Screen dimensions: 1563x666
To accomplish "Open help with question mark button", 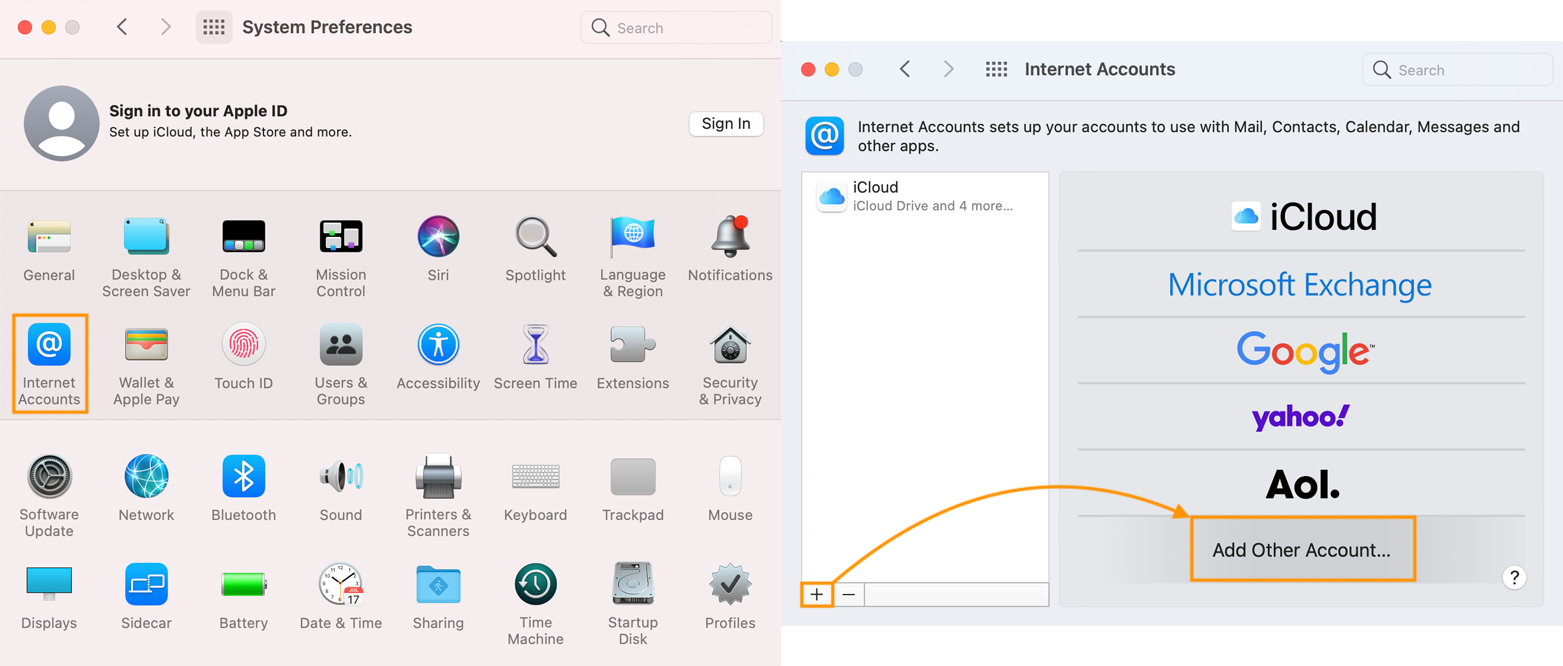I will (x=1514, y=577).
